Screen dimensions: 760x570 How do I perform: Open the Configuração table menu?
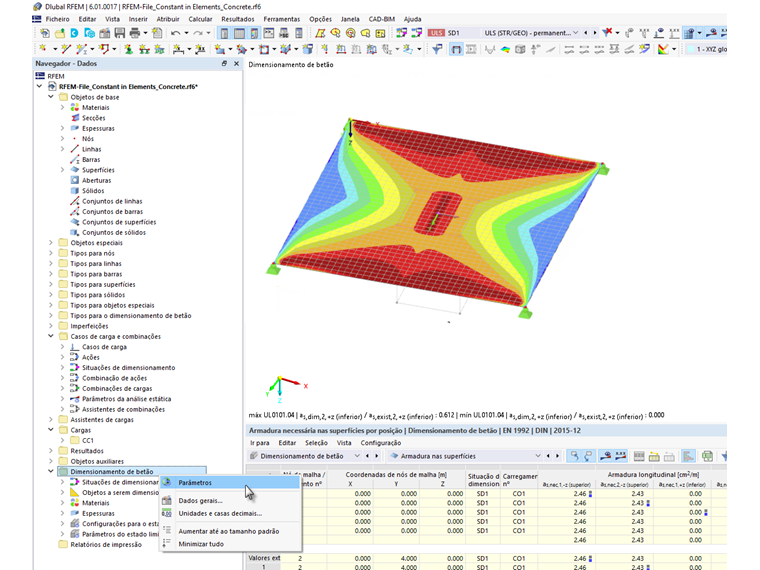[380, 443]
